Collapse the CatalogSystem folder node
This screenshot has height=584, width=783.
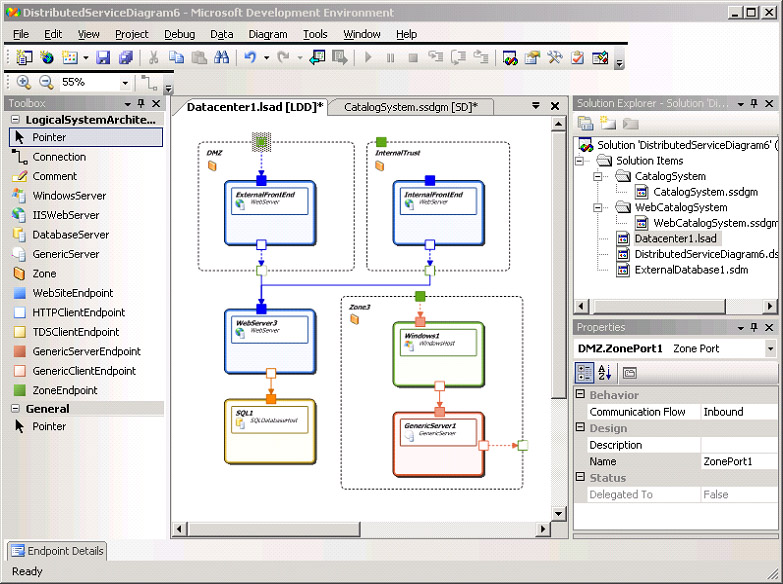pyautogui.click(x=598, y=176)
